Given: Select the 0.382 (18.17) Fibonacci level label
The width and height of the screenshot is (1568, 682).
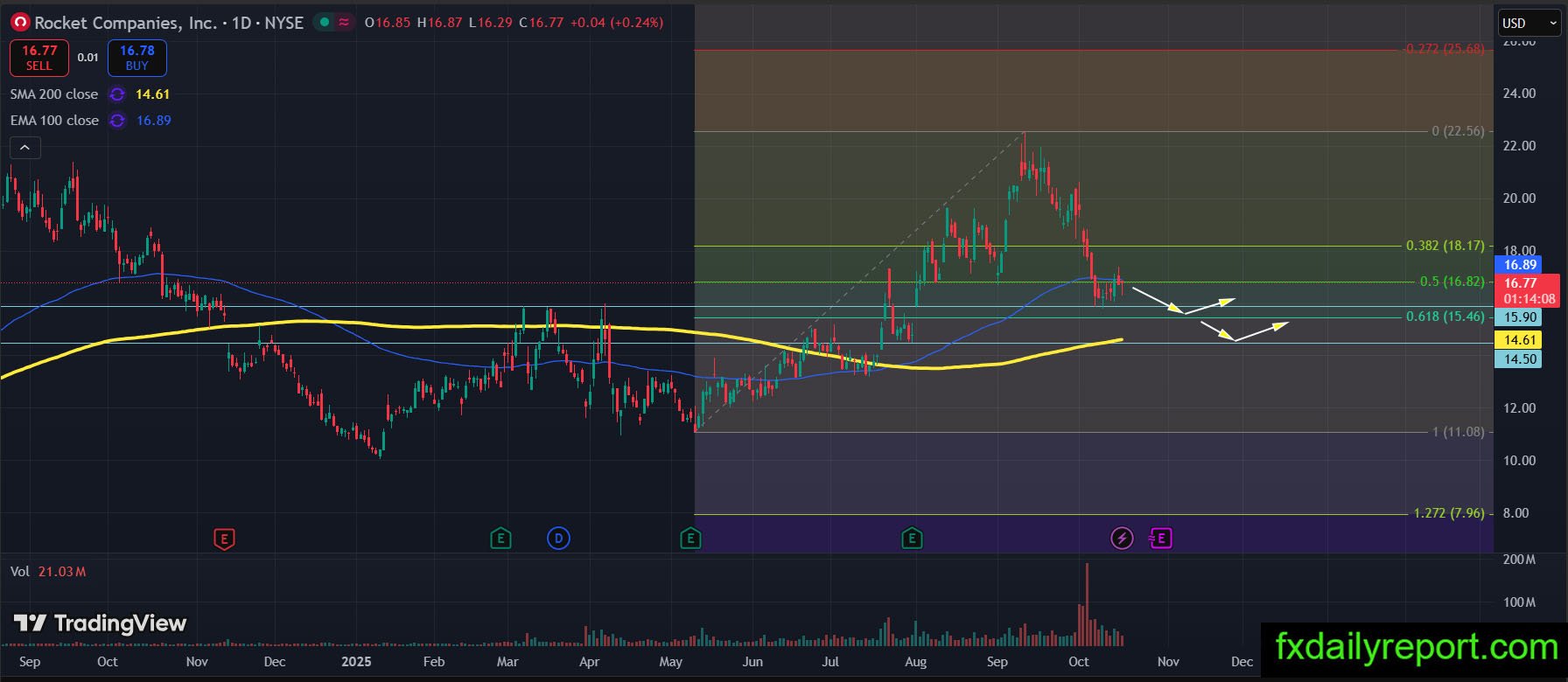Looking at the screenshot, I should (1445, 246).
